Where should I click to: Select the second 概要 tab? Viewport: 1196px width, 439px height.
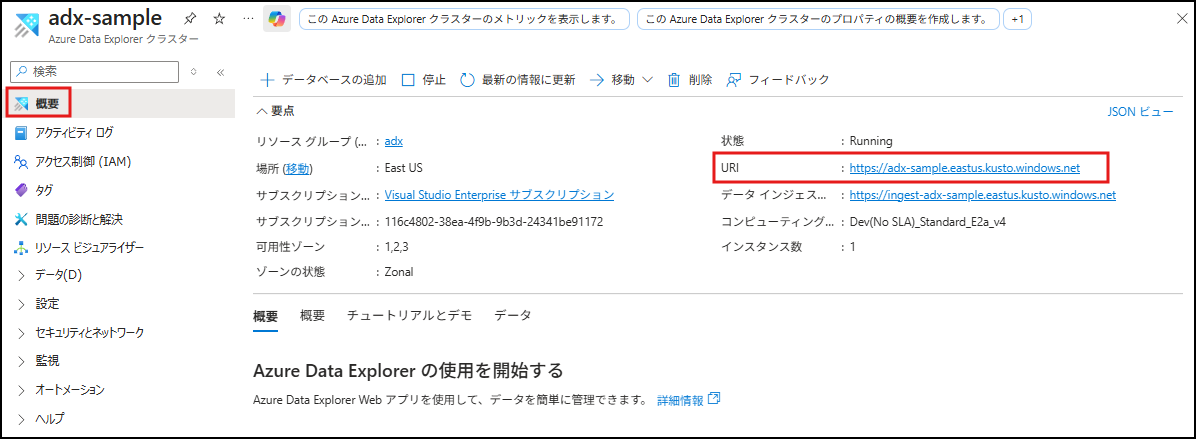click(x=313, y=316)
